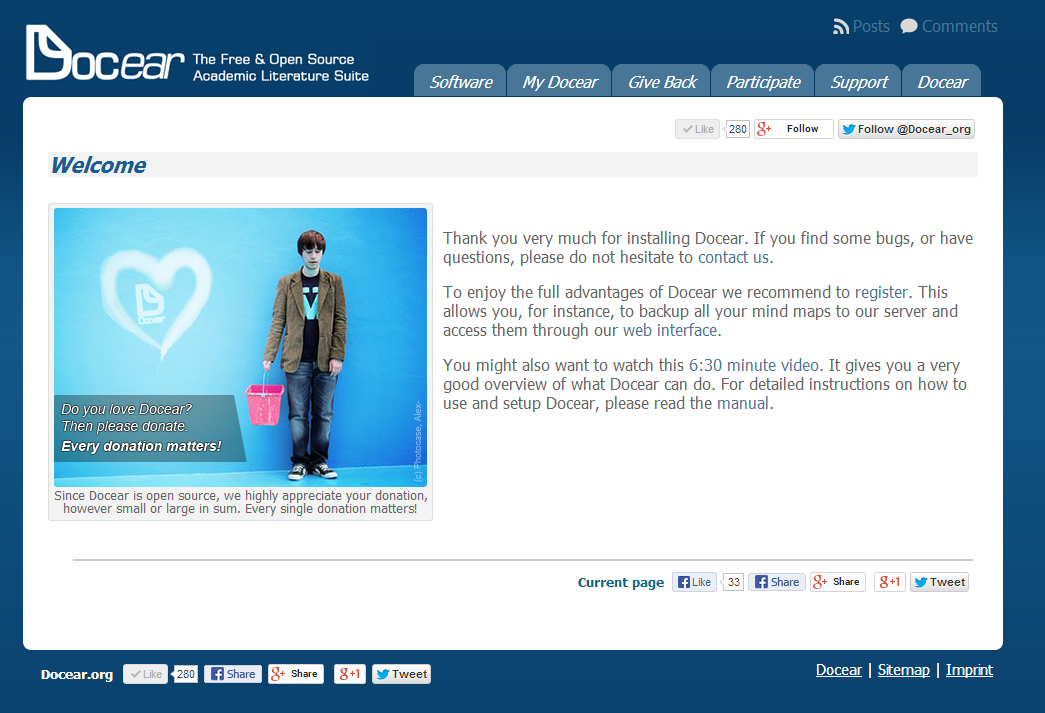Viewport: 1045px width, 713px height.
Task: Click footer Docear.org Like button
Action: click(x=145, y=674)
